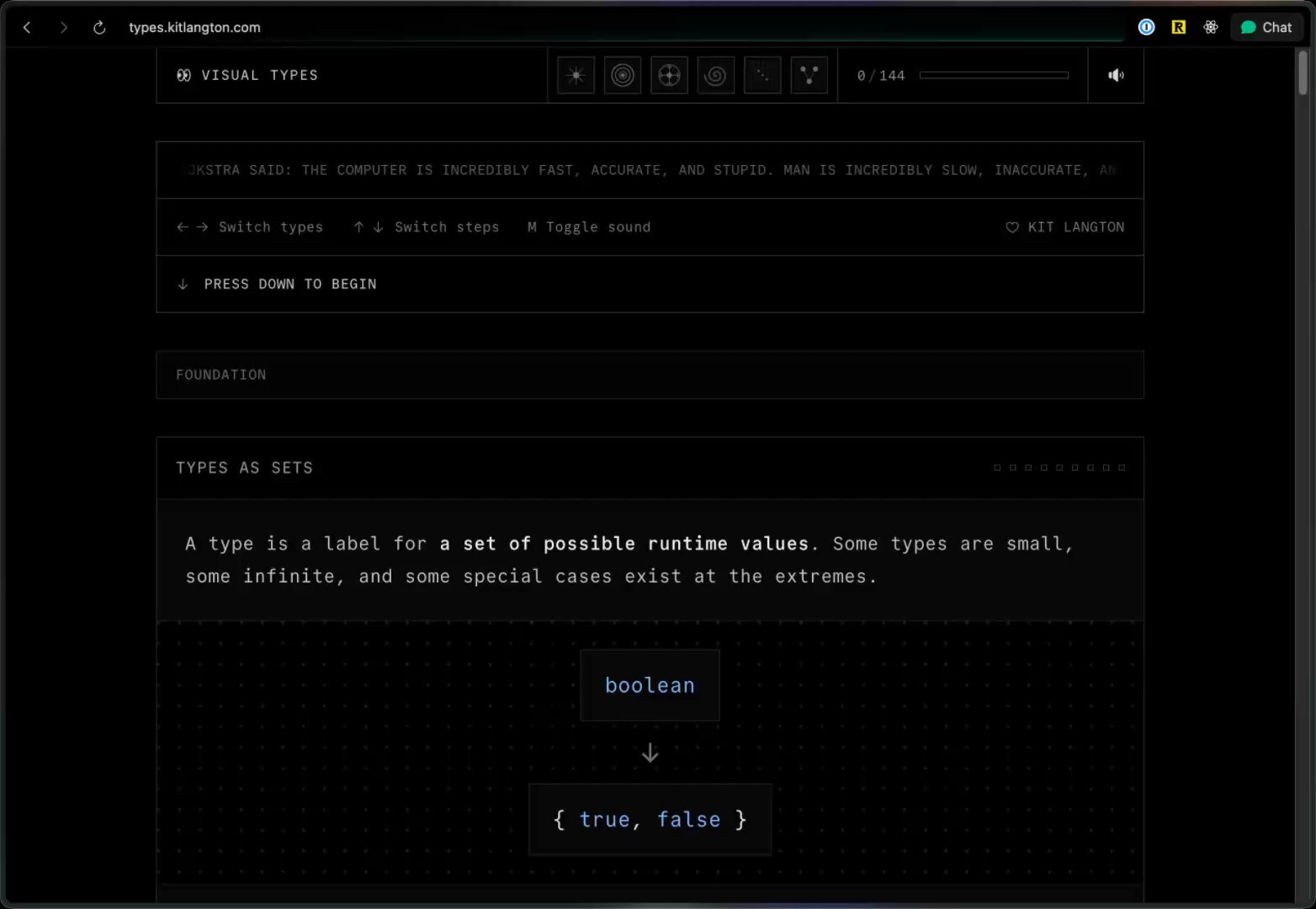Select the crosshair circle visualization icon
The image size is (1316, 909).
tap(669, 75)
